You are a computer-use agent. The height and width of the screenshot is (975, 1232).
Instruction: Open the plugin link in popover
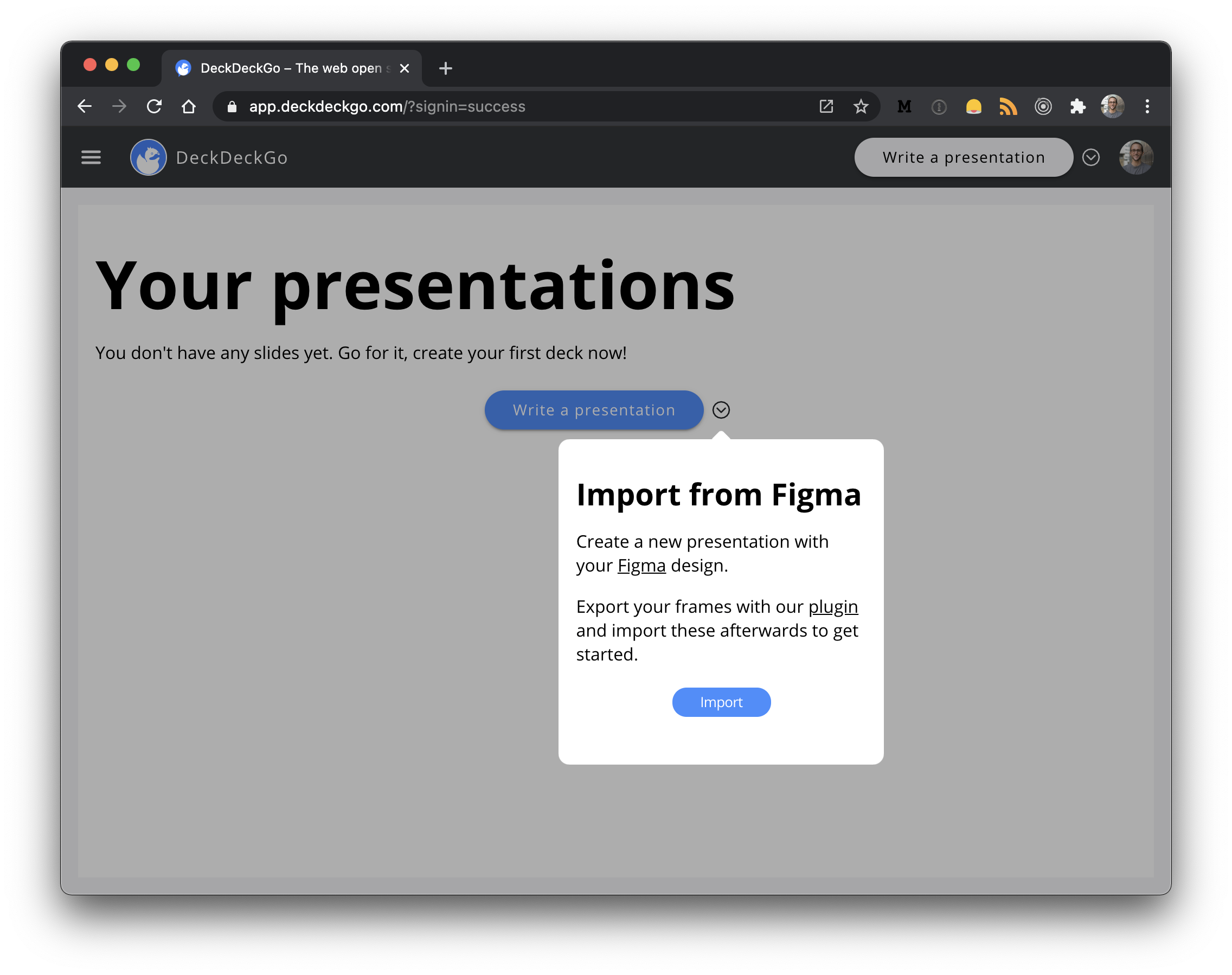coord(833,607)
